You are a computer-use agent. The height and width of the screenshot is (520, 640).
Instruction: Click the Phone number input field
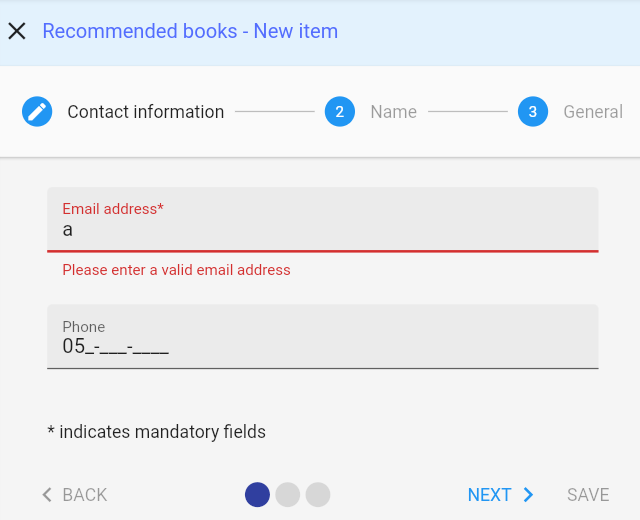tap(322, 347)
